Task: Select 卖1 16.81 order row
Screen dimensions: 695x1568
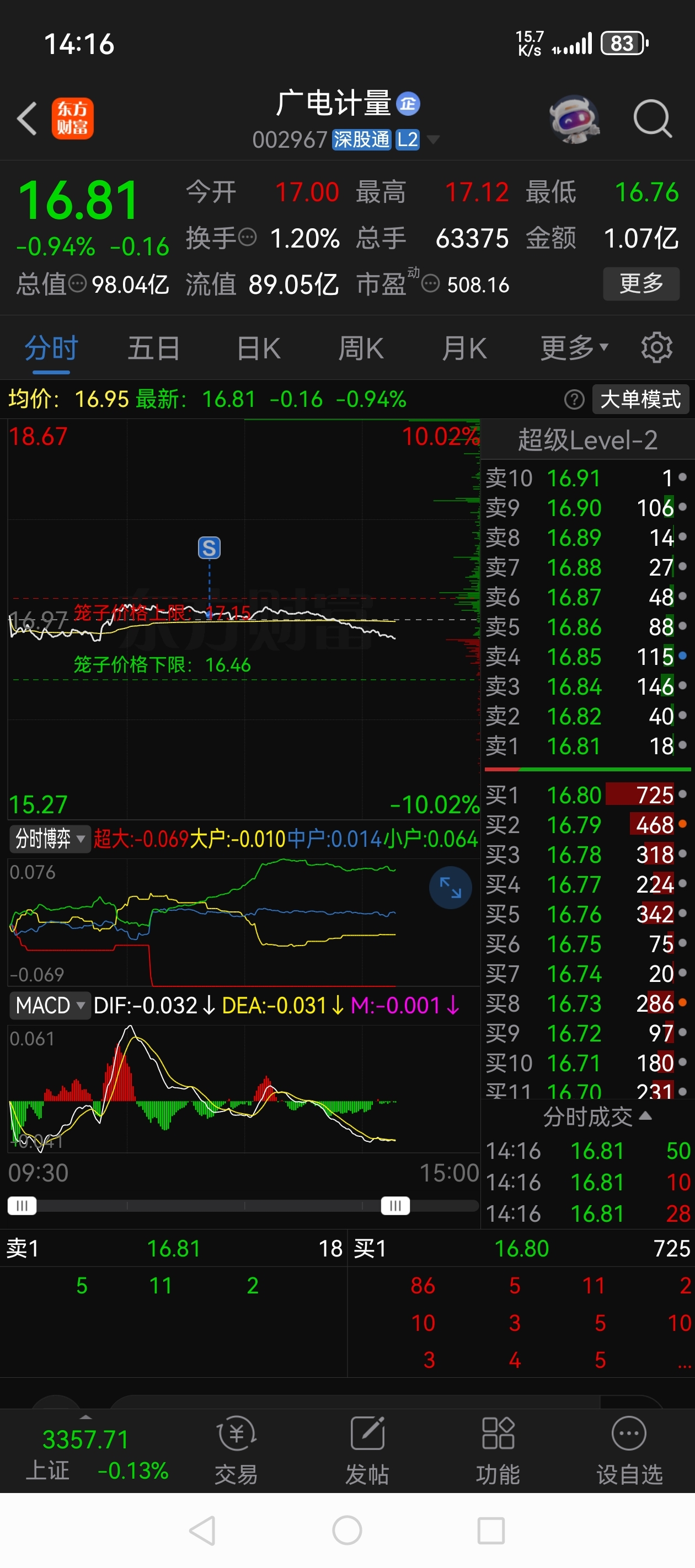Action: click(x=587, y=747)
